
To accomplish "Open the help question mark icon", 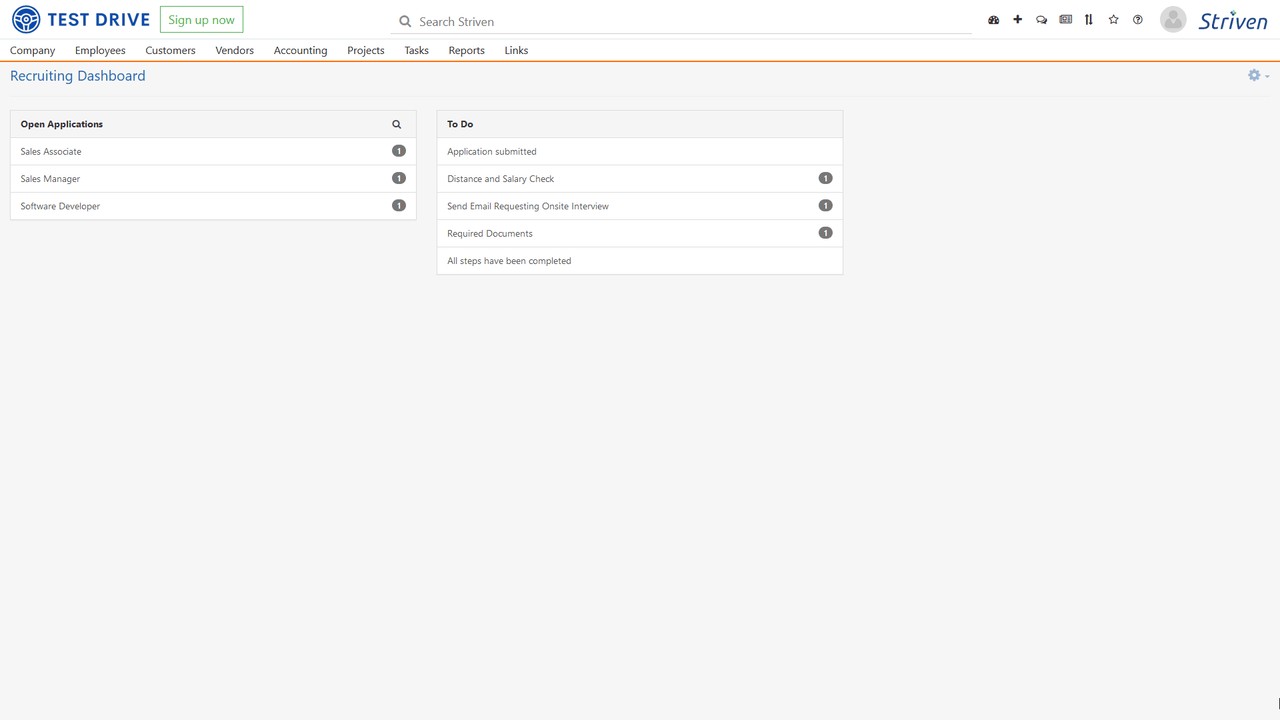I will (1137, 20).
